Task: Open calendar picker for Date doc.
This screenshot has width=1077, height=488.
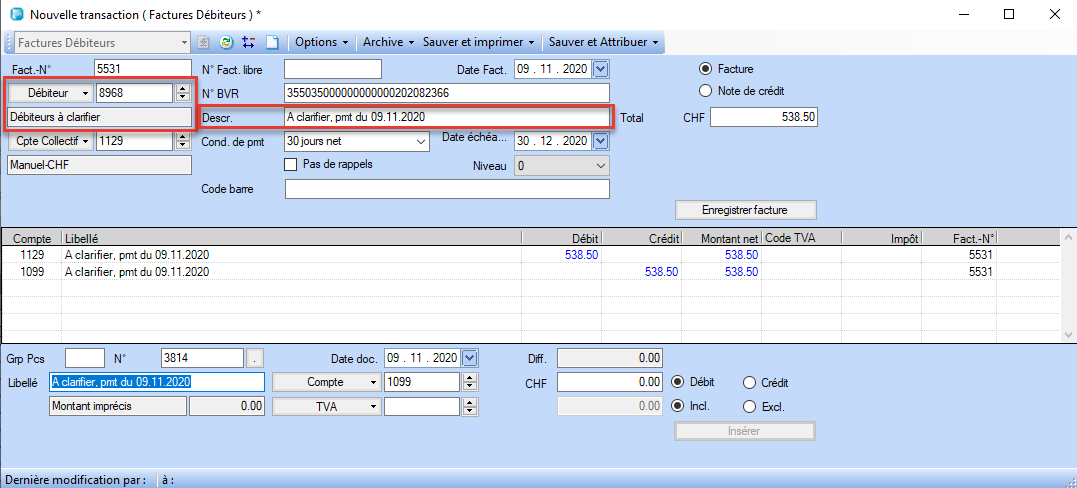Action: point(471,358)
